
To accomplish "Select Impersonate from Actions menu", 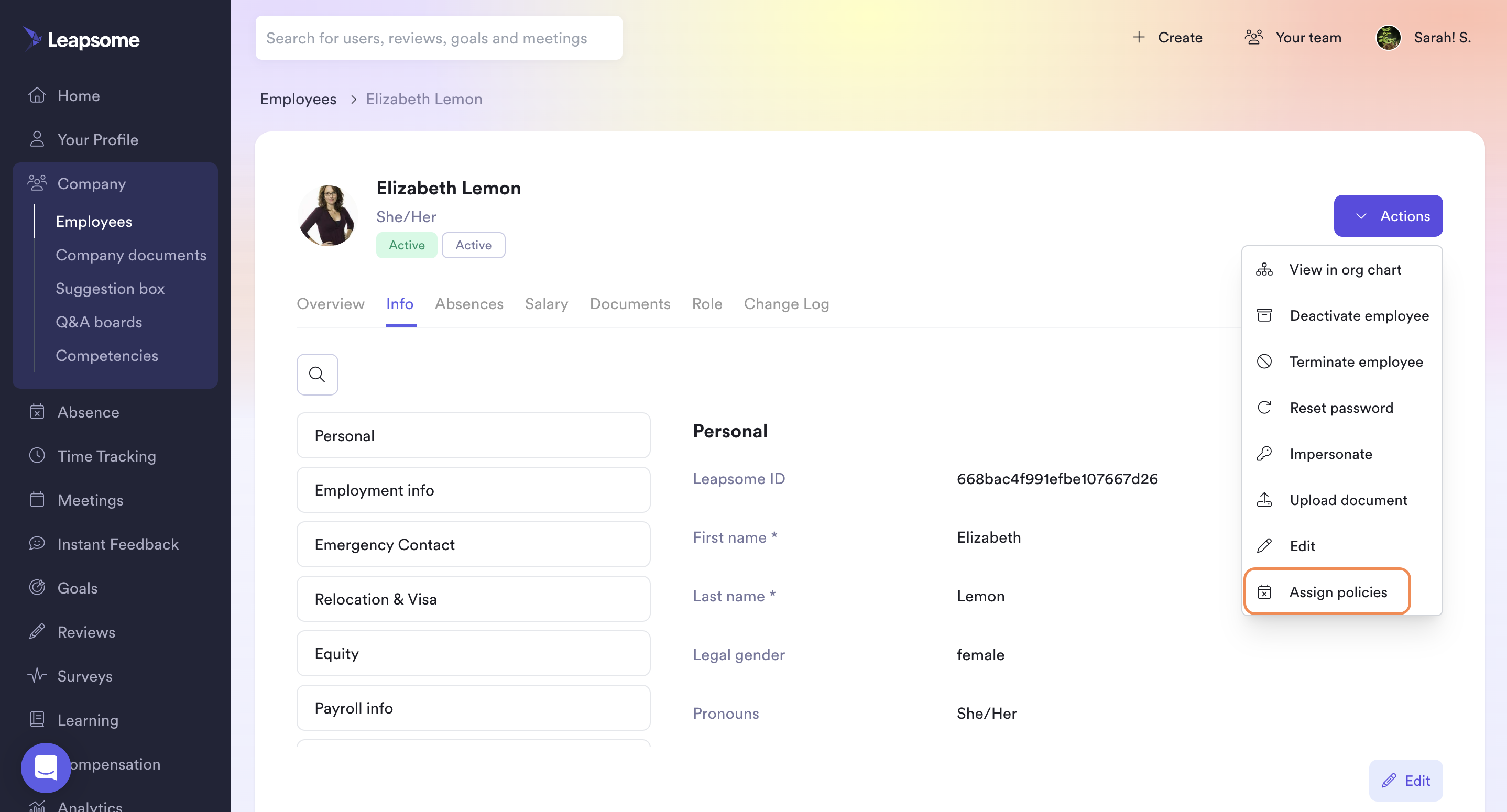I will [x=1342, y=454].
